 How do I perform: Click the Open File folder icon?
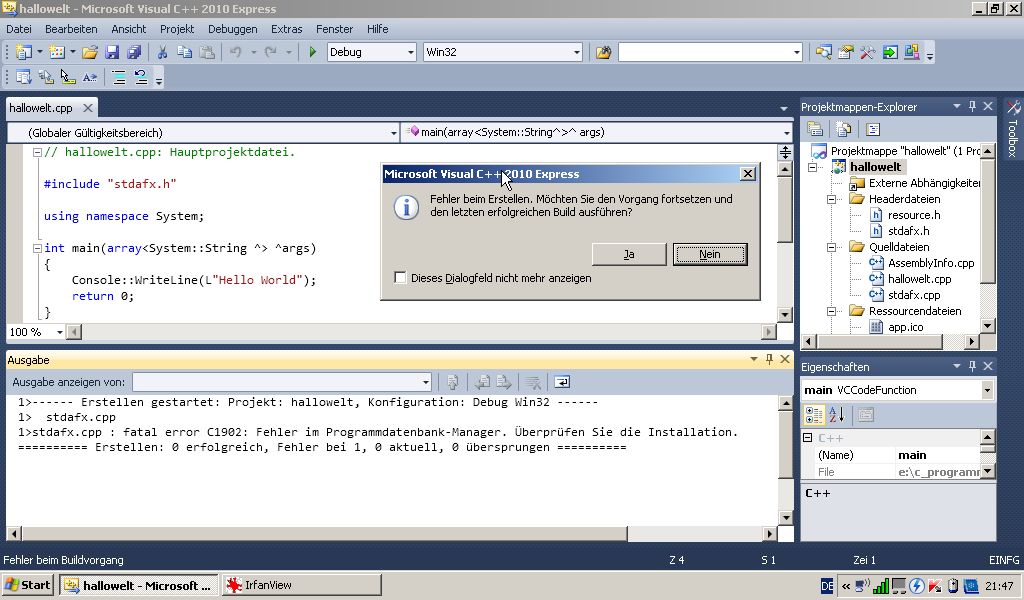(90, 52)
